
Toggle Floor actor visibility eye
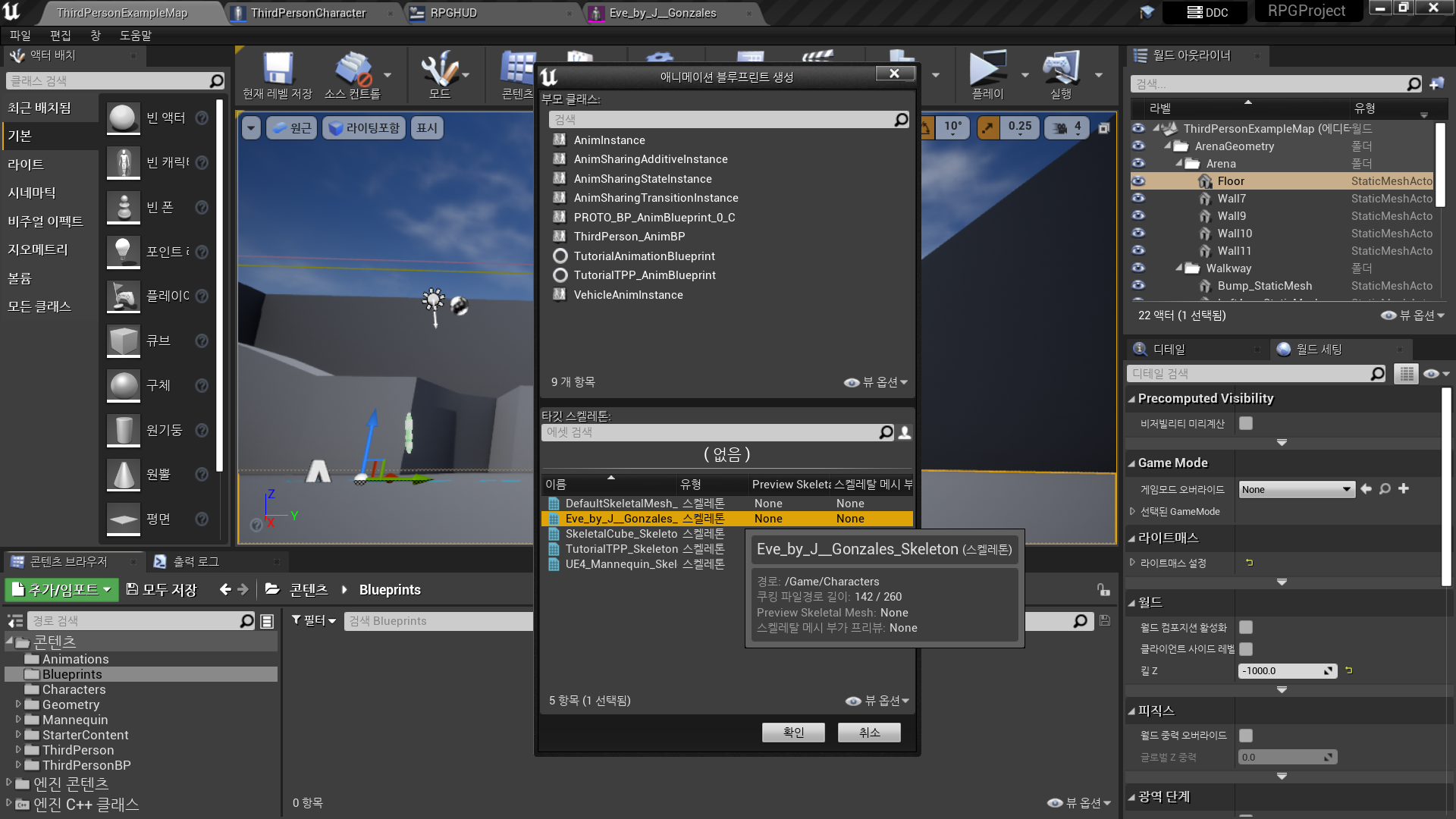(x=1138, y=180)
